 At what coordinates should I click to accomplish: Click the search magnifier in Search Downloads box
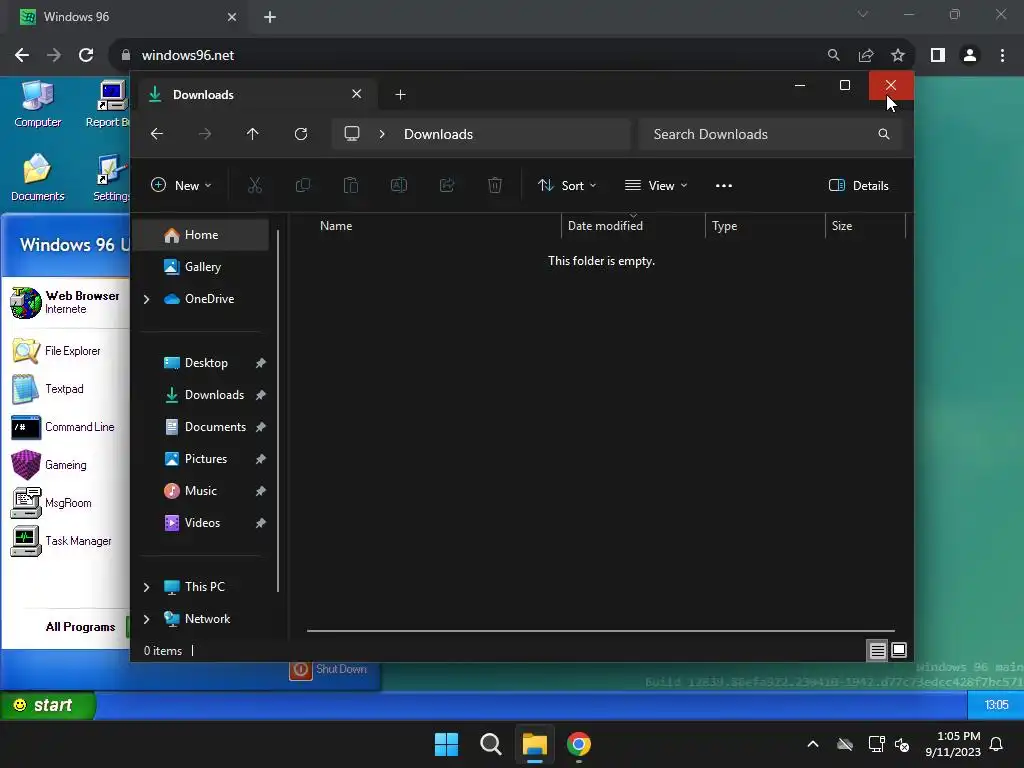pos(884,134)
